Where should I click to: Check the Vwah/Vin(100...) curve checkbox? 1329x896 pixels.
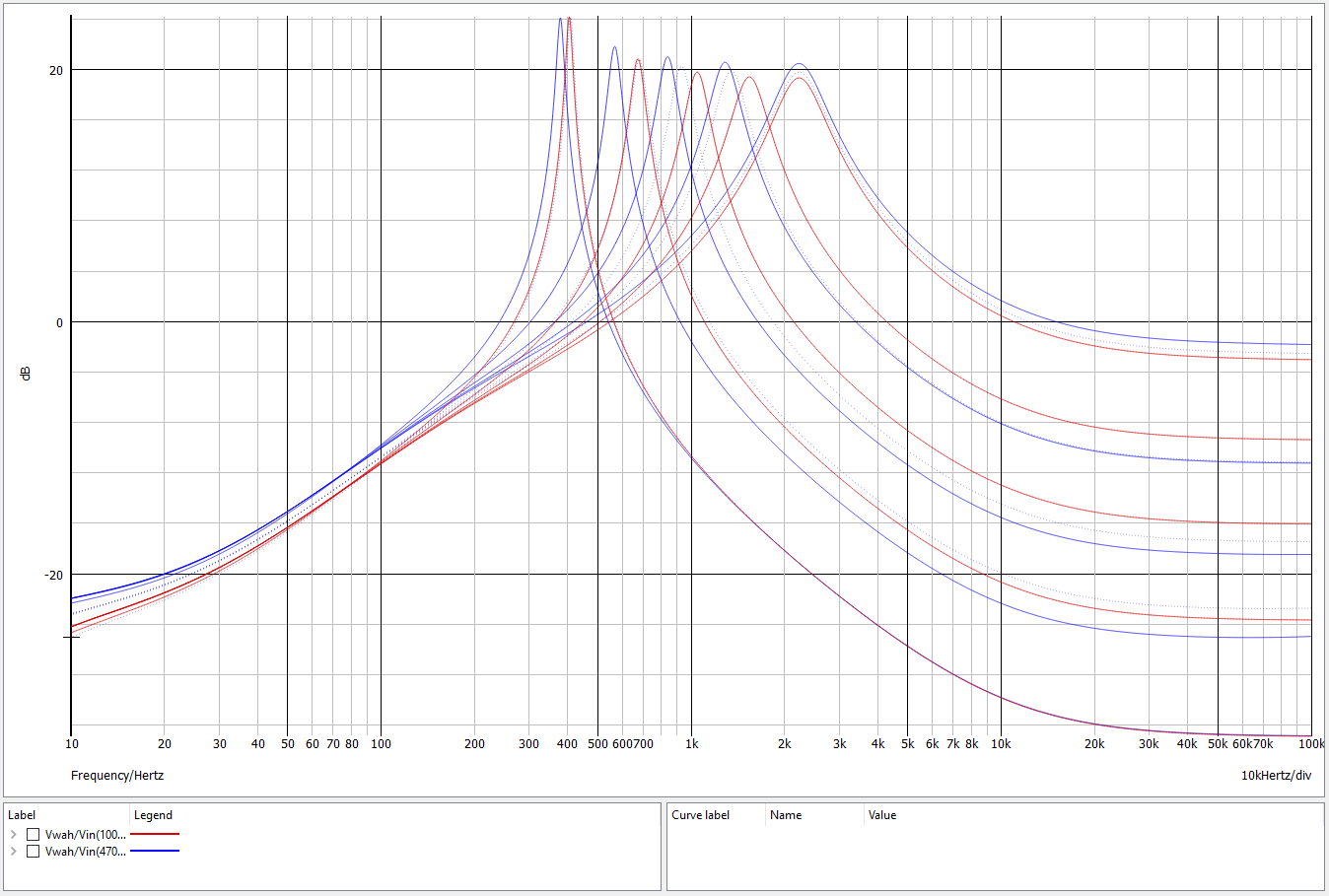(34, 835)
